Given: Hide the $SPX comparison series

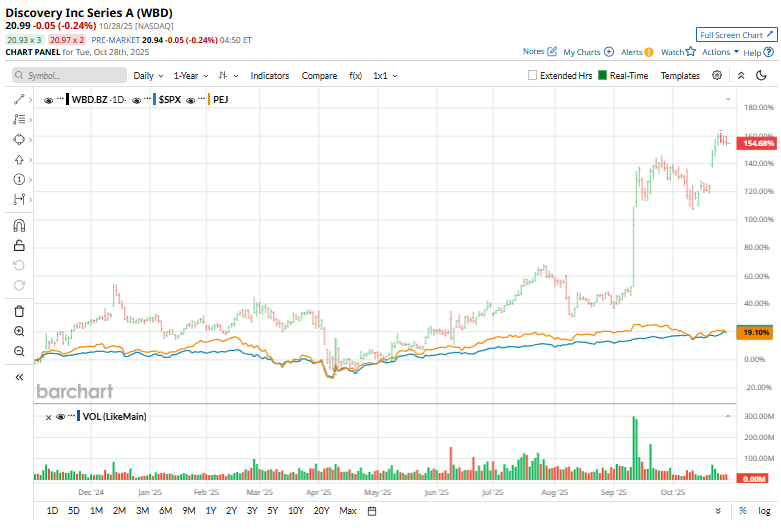Looking at the screenshot, I should pos(136,100).
